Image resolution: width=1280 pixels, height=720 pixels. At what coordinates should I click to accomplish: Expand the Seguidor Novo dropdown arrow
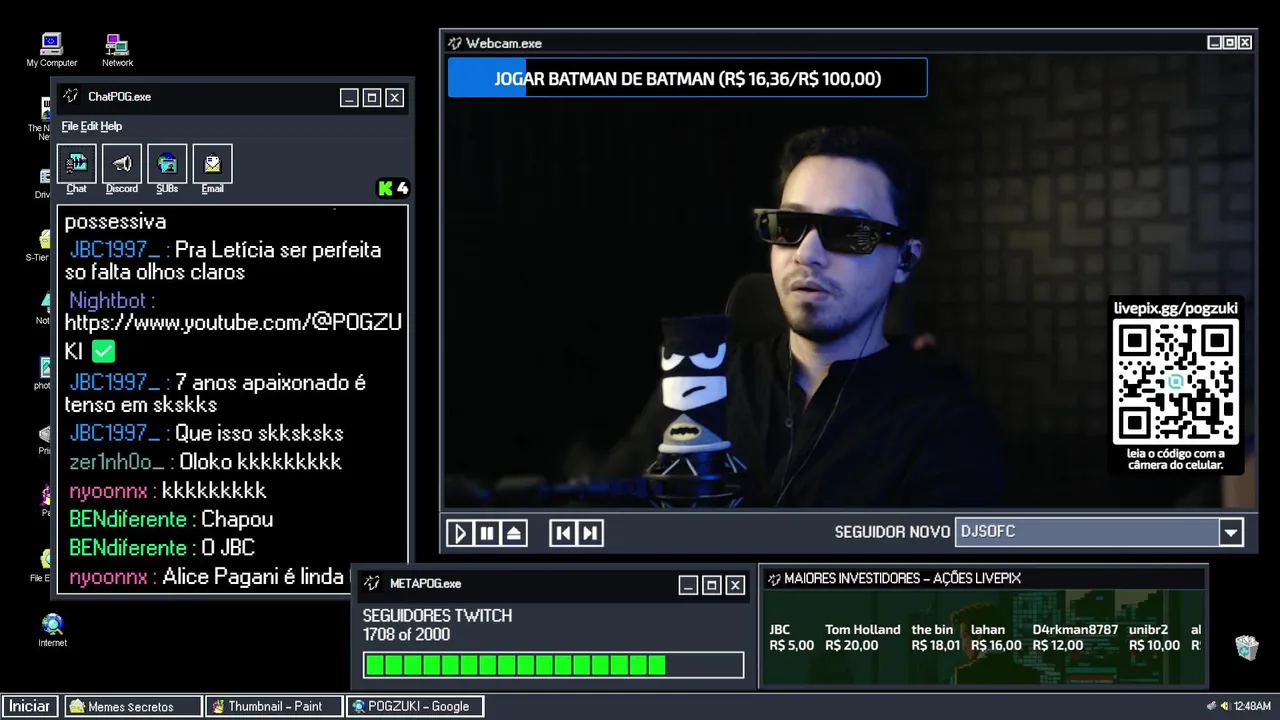[x=1231, y=532]
